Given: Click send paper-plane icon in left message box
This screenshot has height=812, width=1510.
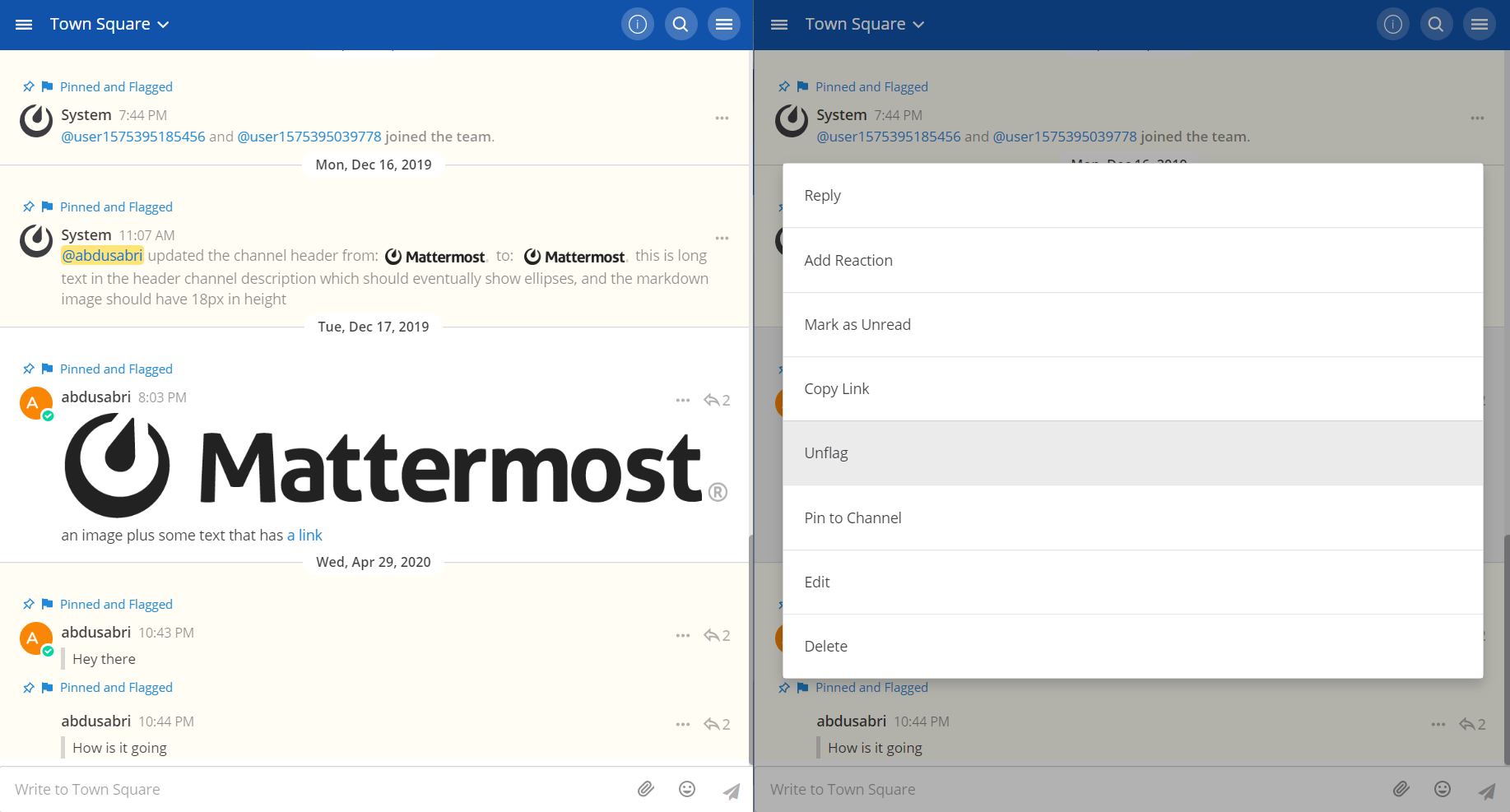Looking at the screenshot, I should (x=731, y=791).
